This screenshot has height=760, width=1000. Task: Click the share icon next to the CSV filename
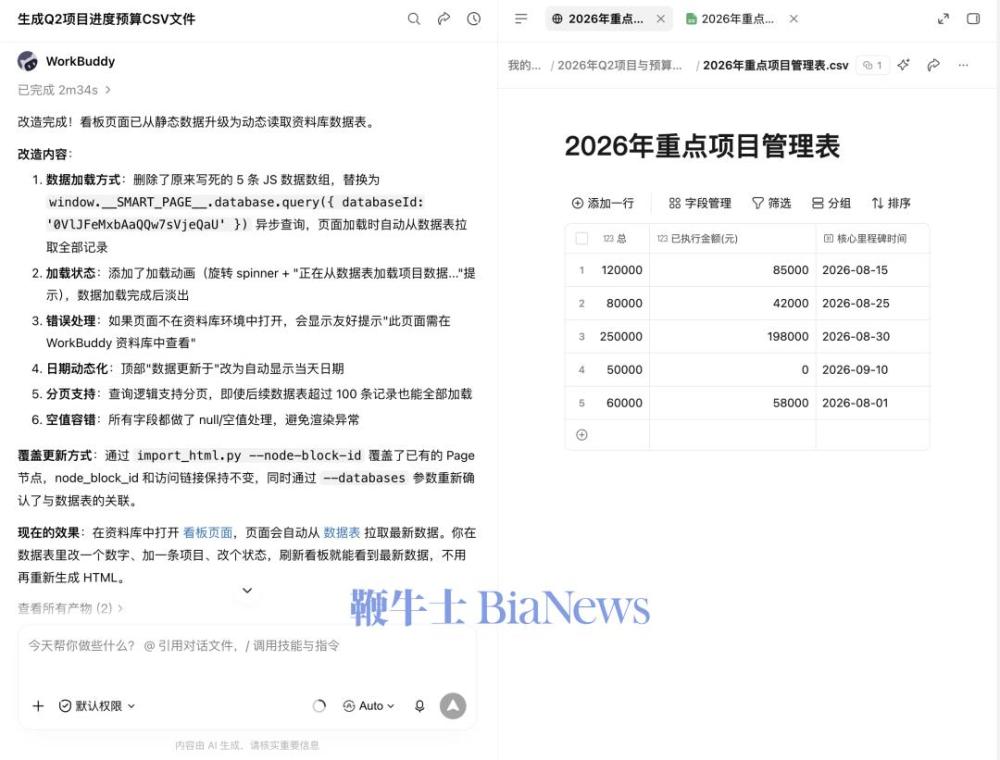click(x=934, y=65)
